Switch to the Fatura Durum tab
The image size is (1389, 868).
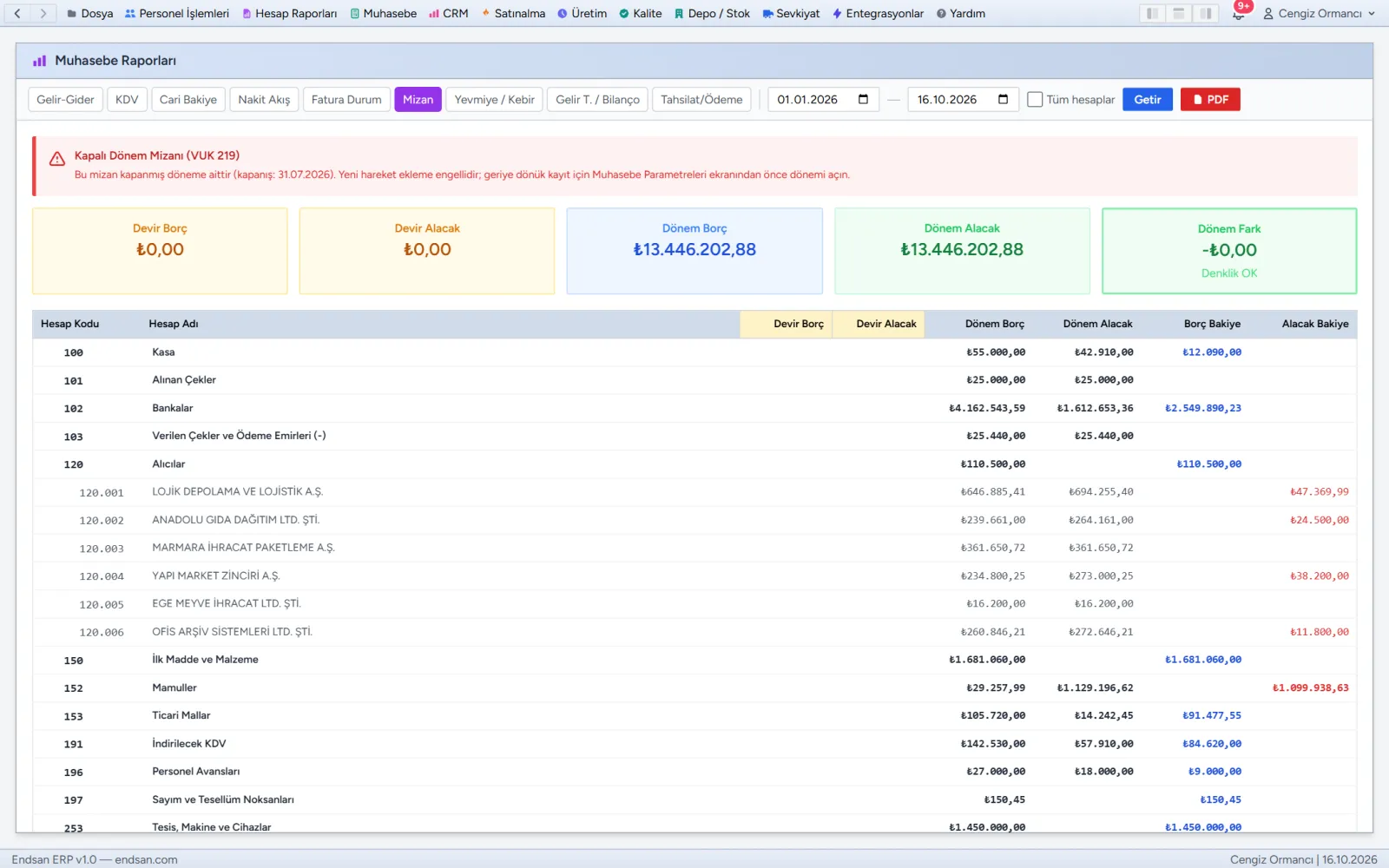tap(346, 100)
